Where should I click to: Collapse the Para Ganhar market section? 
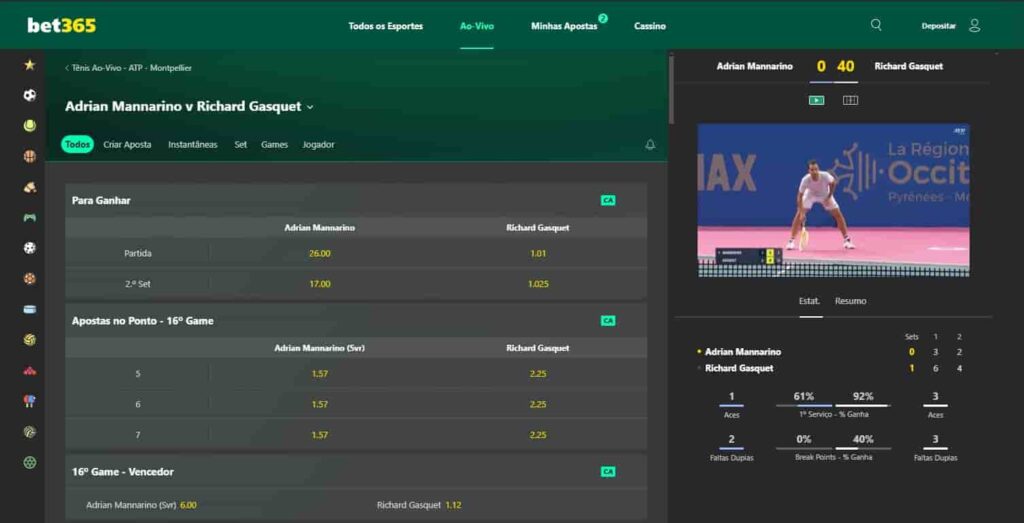pos(356,200)
